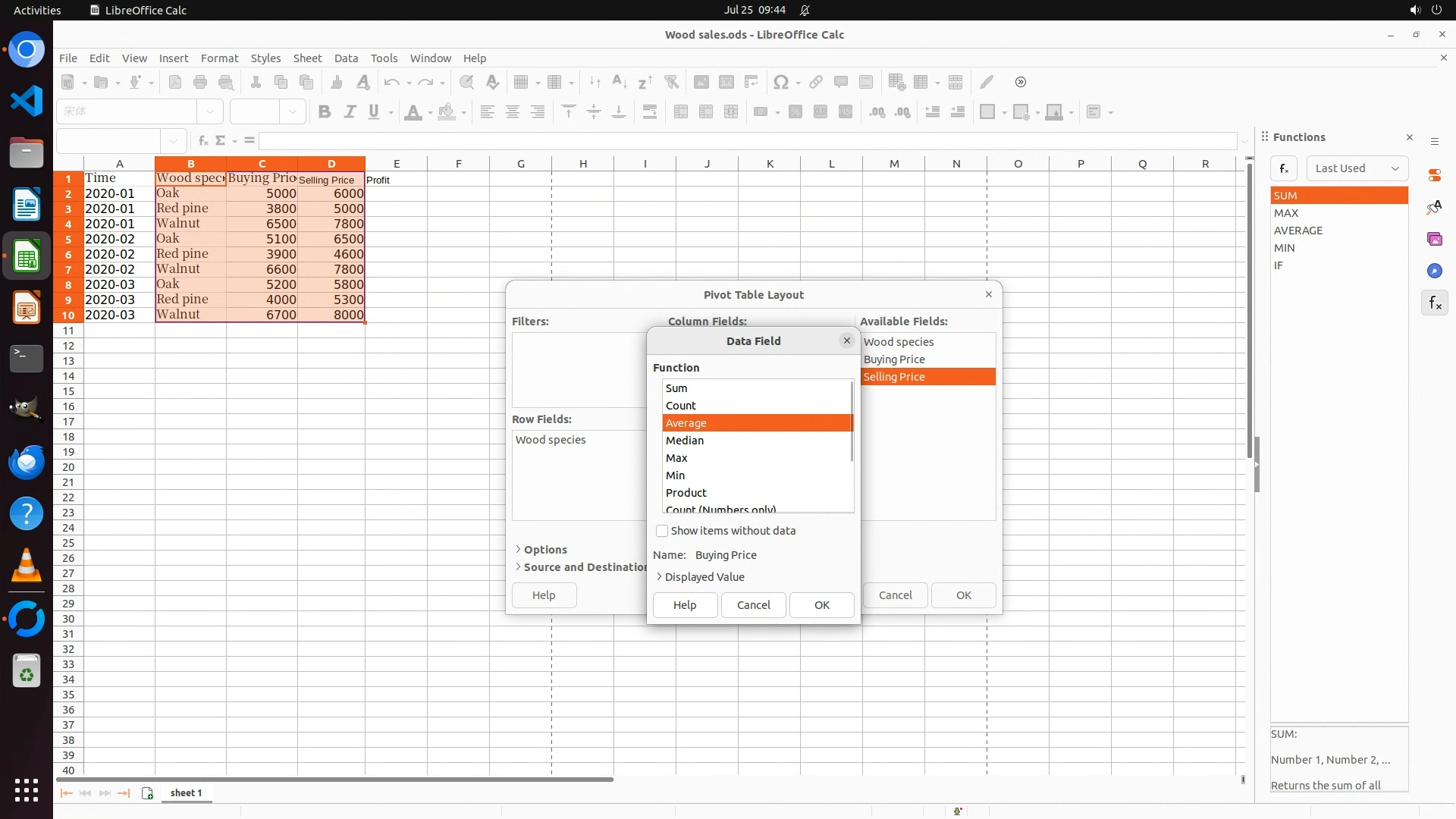The width and height of the screenshot is (1456, 819).
Task: Select Median in the Function list
Action: [x=685, y=441]
